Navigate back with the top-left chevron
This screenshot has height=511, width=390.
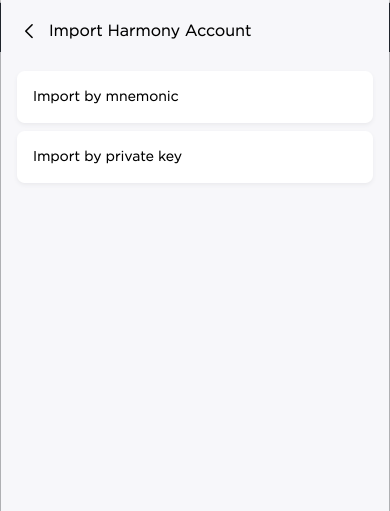29,31
